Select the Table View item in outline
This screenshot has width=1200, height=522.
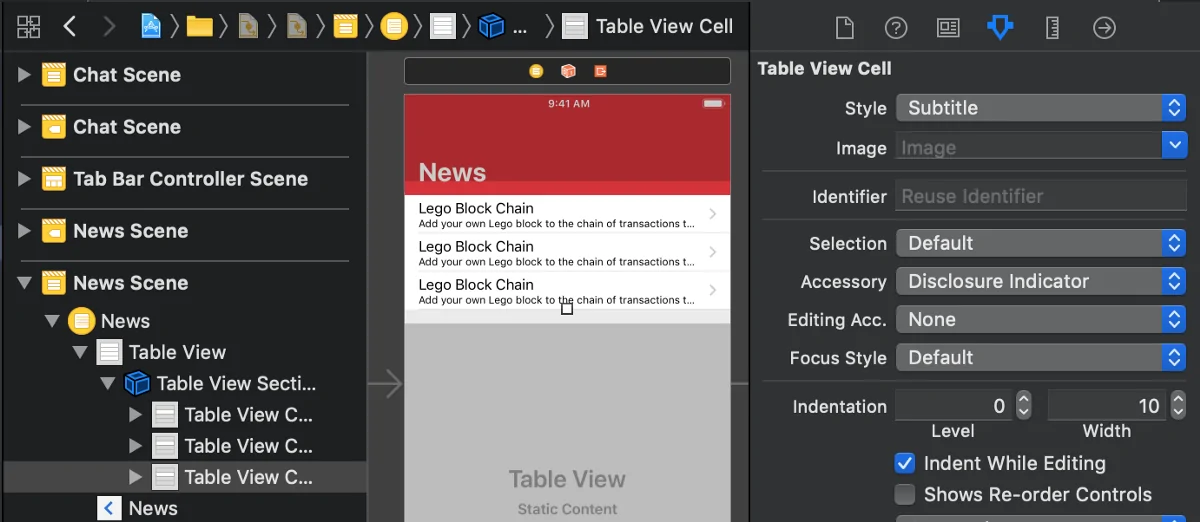point(177,352)
